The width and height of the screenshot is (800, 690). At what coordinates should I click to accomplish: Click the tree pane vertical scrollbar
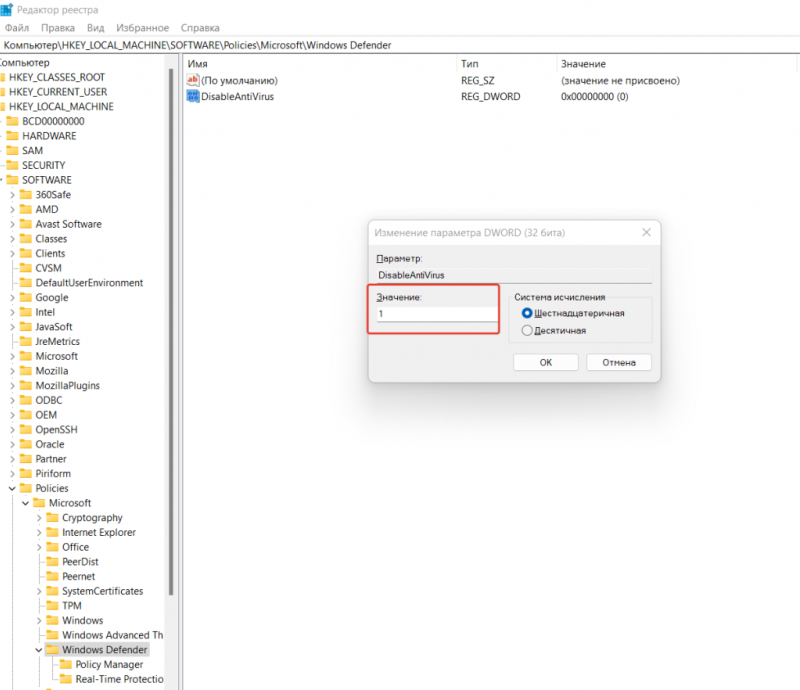click(171, 400)
